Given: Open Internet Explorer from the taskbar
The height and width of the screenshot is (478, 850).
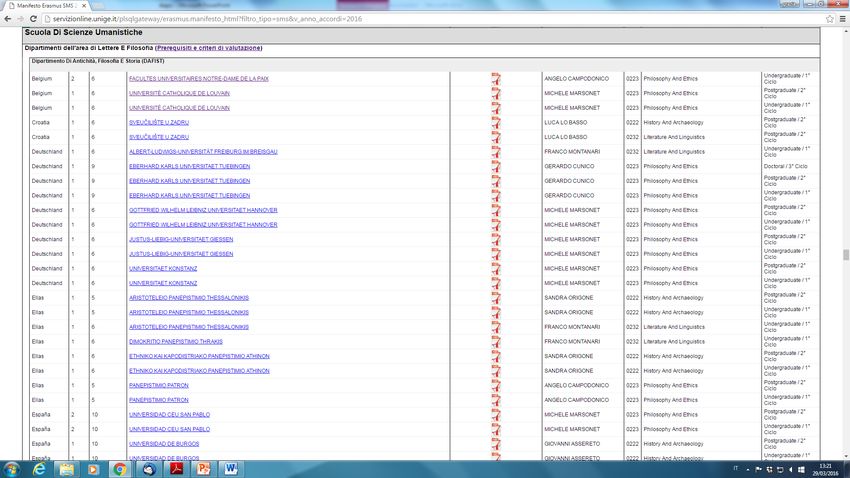Looking at the screenshot, I should (x=39, y=467).
